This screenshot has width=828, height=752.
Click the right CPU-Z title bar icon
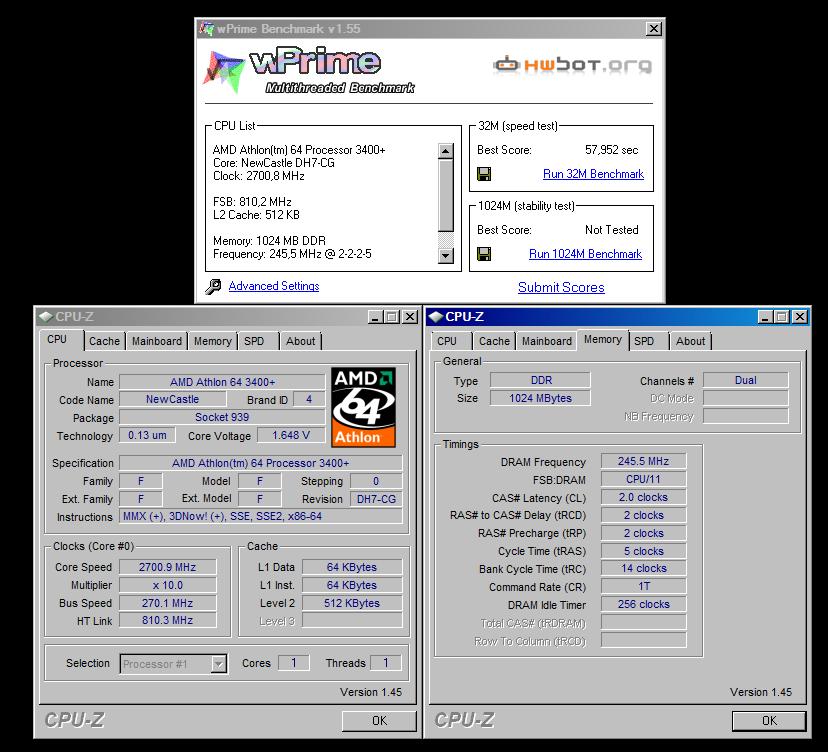[436, 316]
